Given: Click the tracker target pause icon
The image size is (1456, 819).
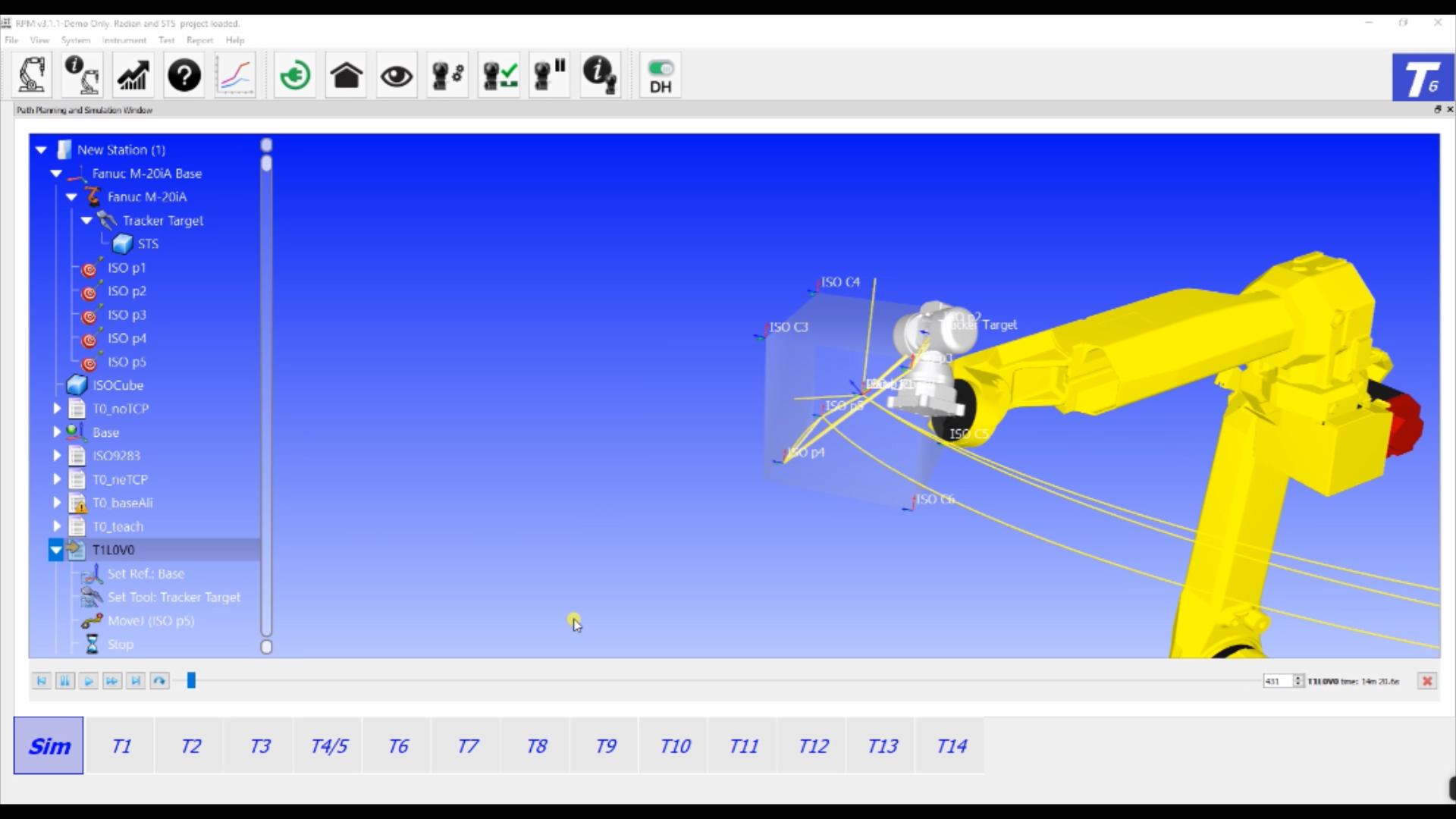Looking at the screenshot, I should point(550,75).
